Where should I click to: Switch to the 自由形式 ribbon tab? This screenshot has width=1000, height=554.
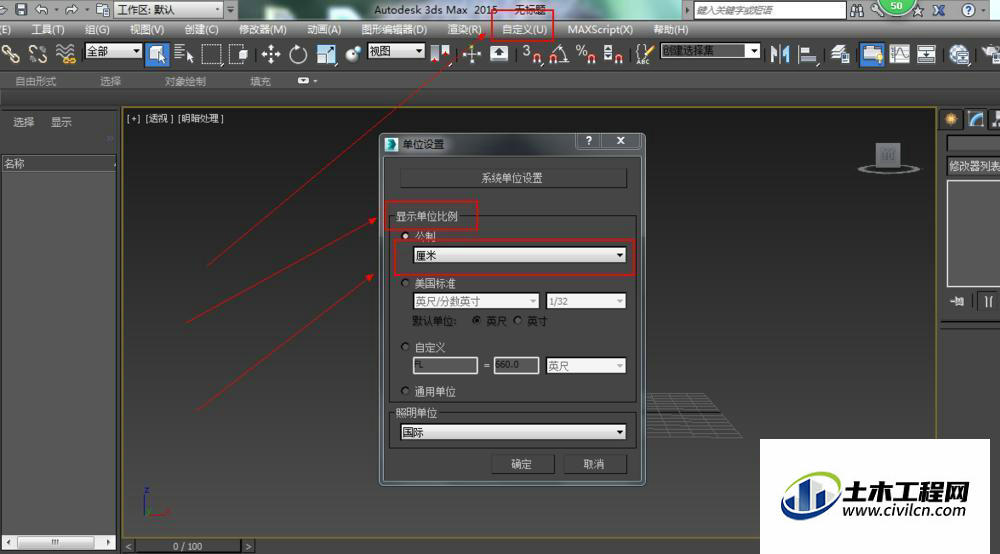click(x=36, y=81)
